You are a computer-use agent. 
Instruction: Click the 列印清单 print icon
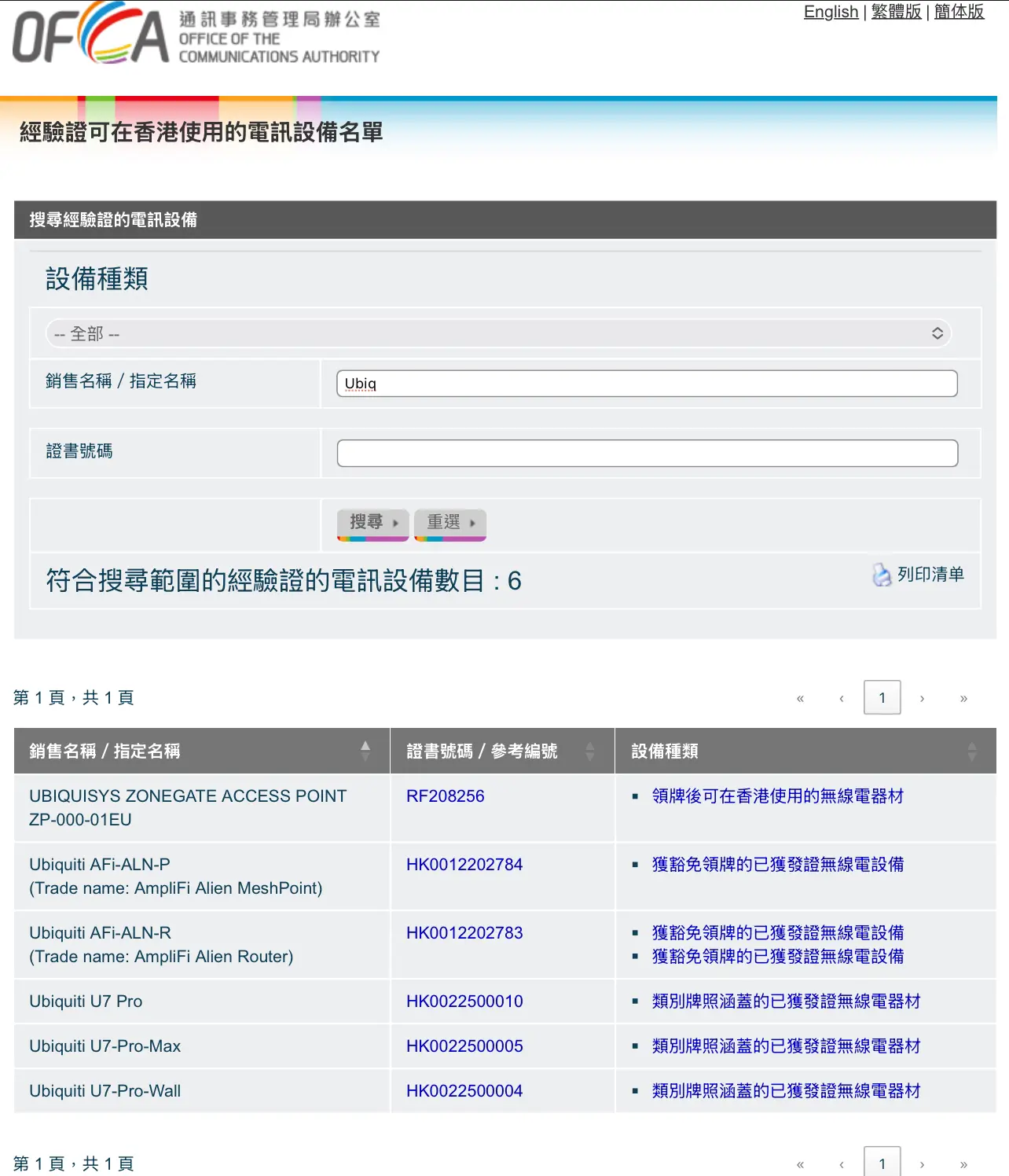coord(882,575)
